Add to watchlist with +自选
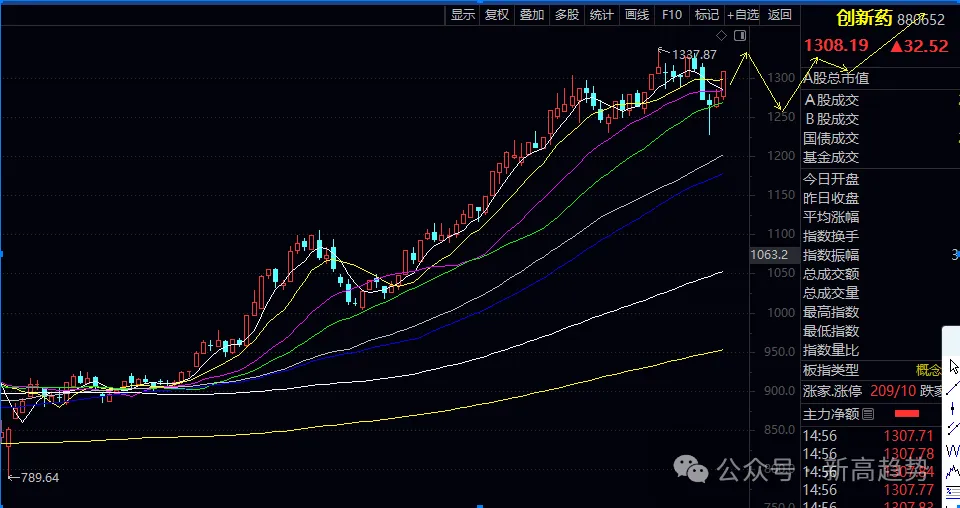This screenshot has width=960, height=508. [743, 15]
